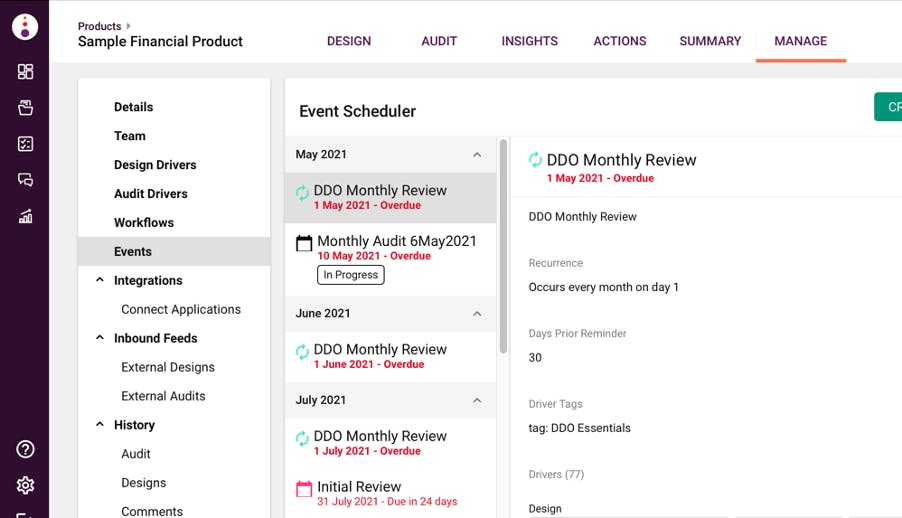Select the Monthly Audit 6May2021 event
This screenshot has width=902, height=518.
396,242
